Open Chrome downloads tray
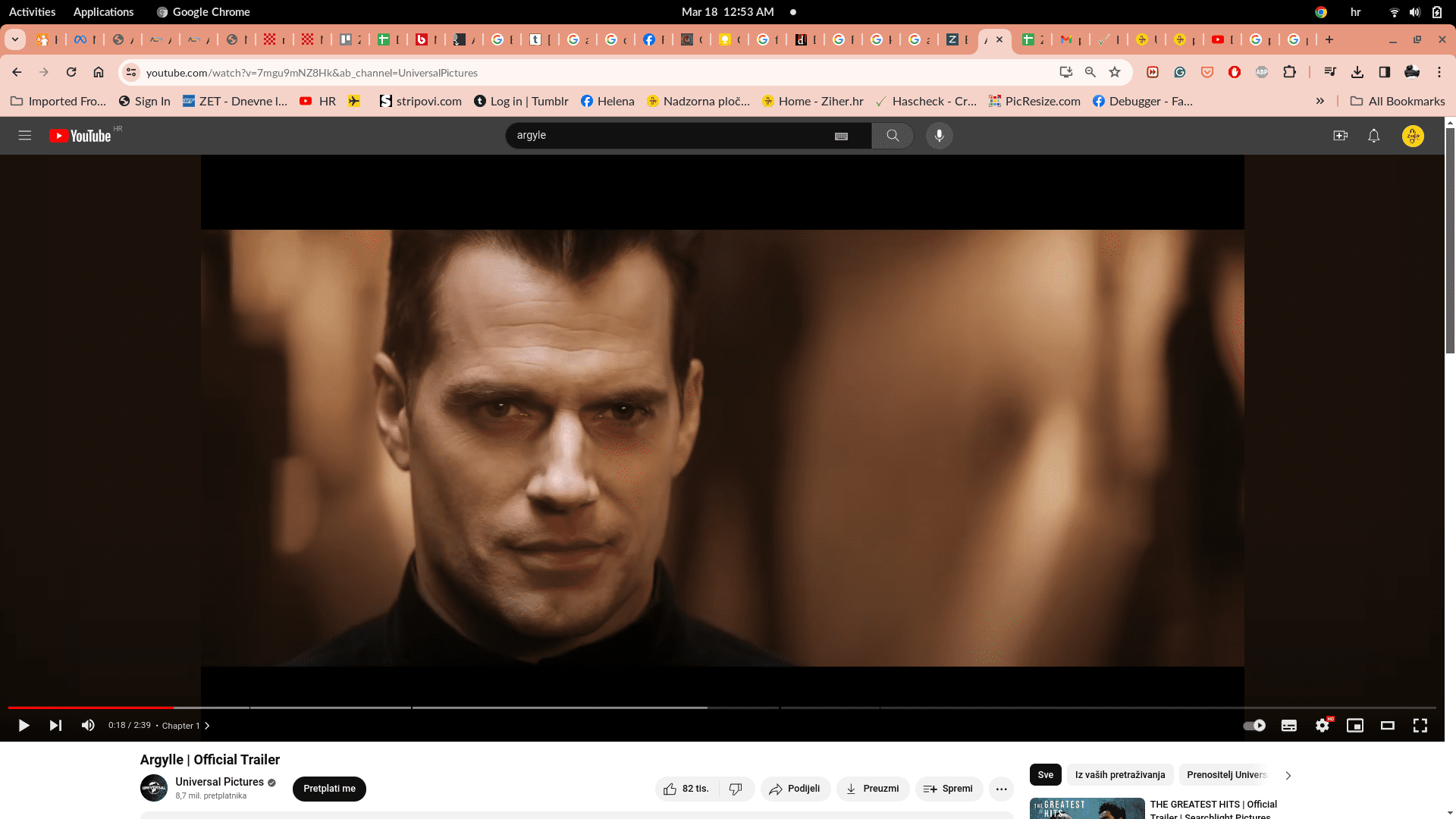This screenshot has width=1456, height=819. [x=1357, y=72]
